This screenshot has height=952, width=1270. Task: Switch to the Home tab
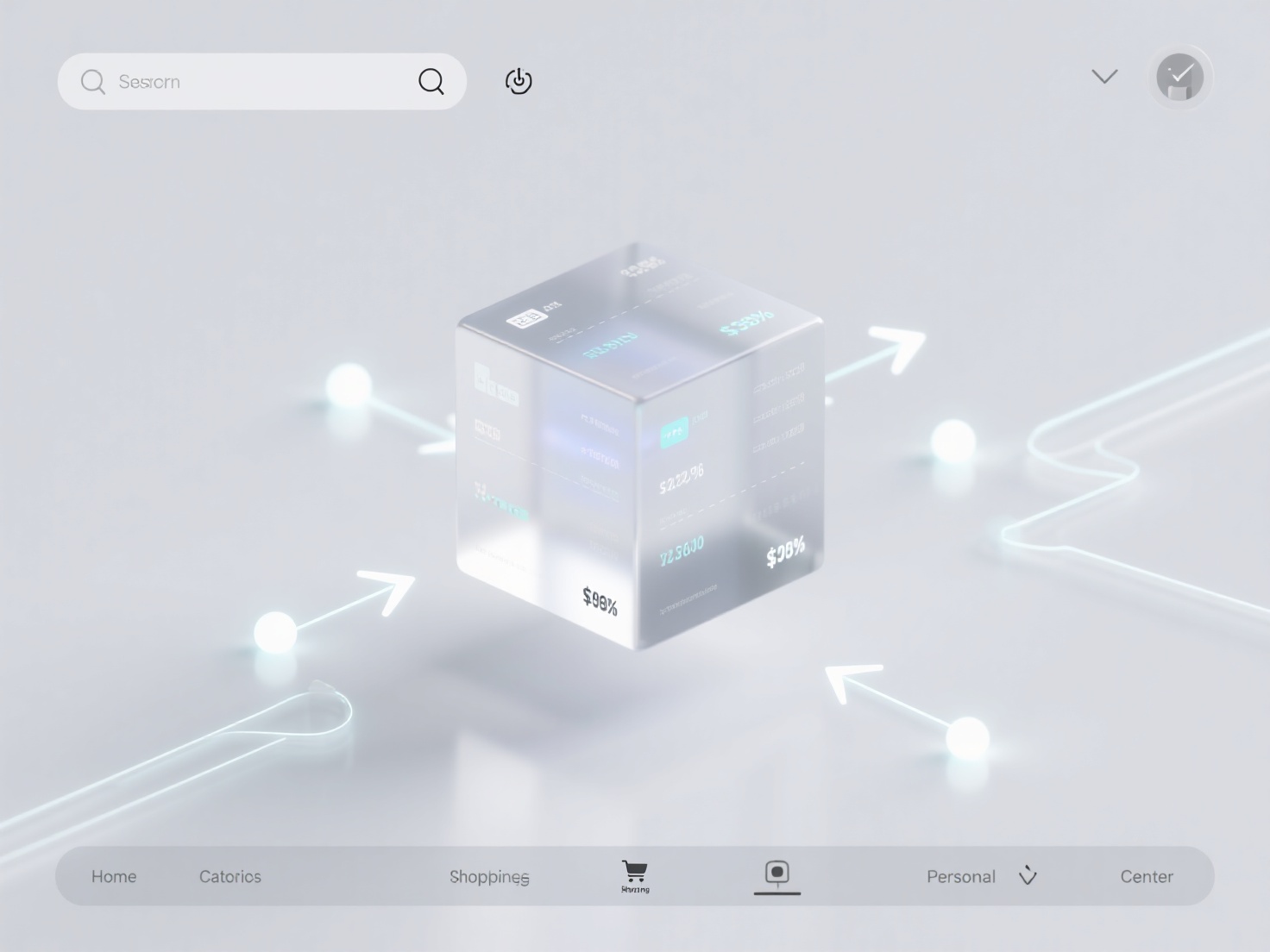point(113,876)
